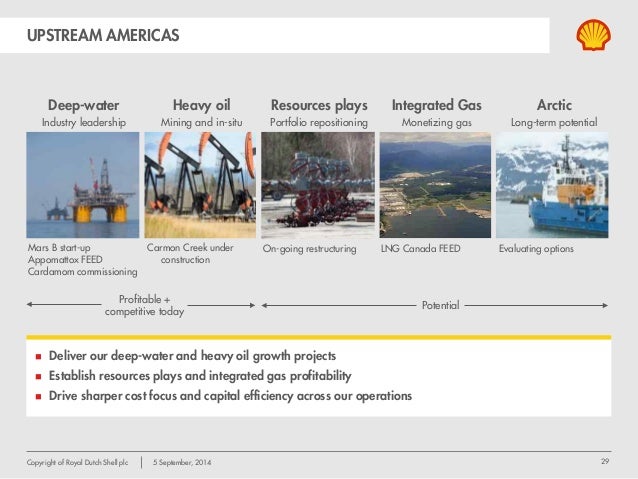The image size is (638, 479).
Task: Open the aerial coastline photo under Integrated Gas
Action: click(435, 185)
